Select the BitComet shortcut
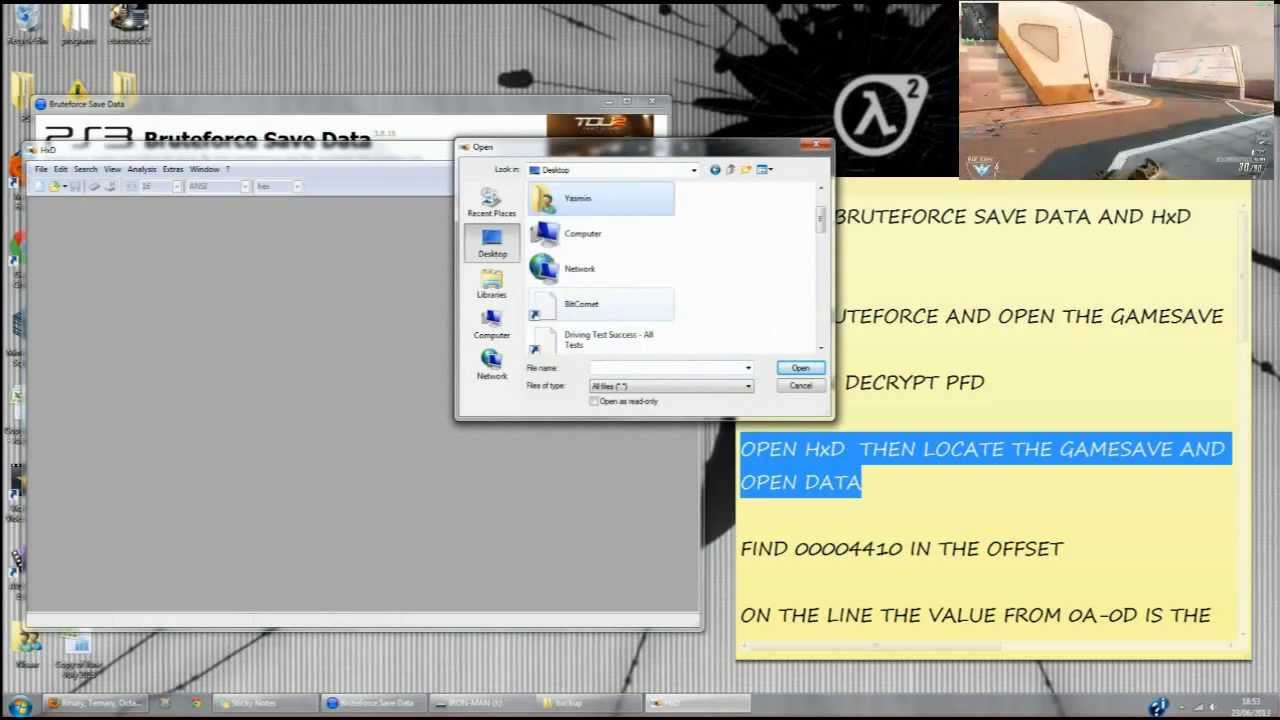This screenshot has width=1280, height=720. click(601, 304)
